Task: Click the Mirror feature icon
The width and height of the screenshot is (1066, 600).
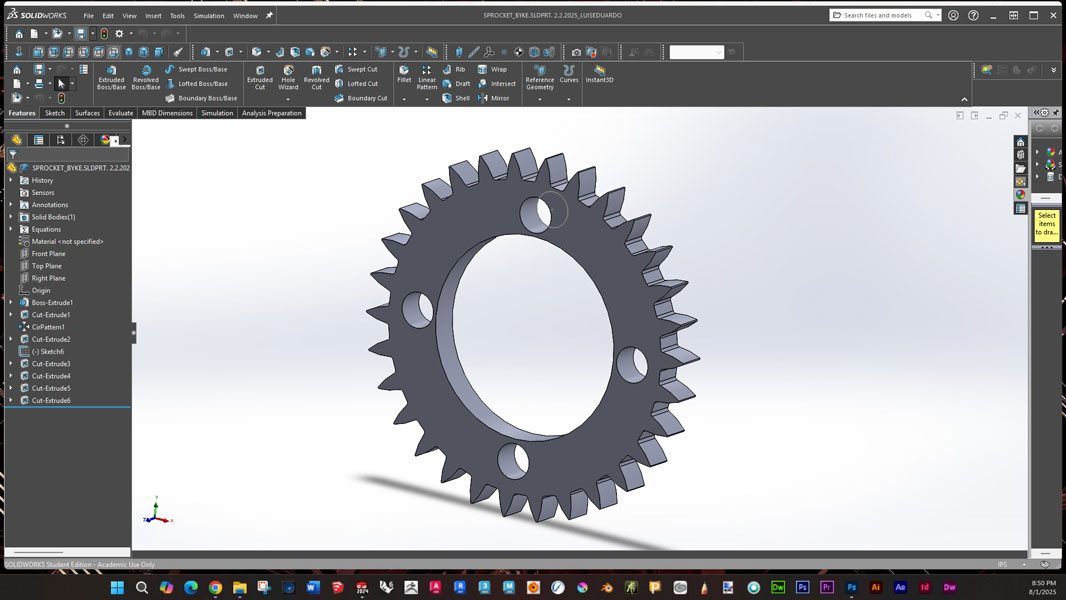Action: click(493, 98)
